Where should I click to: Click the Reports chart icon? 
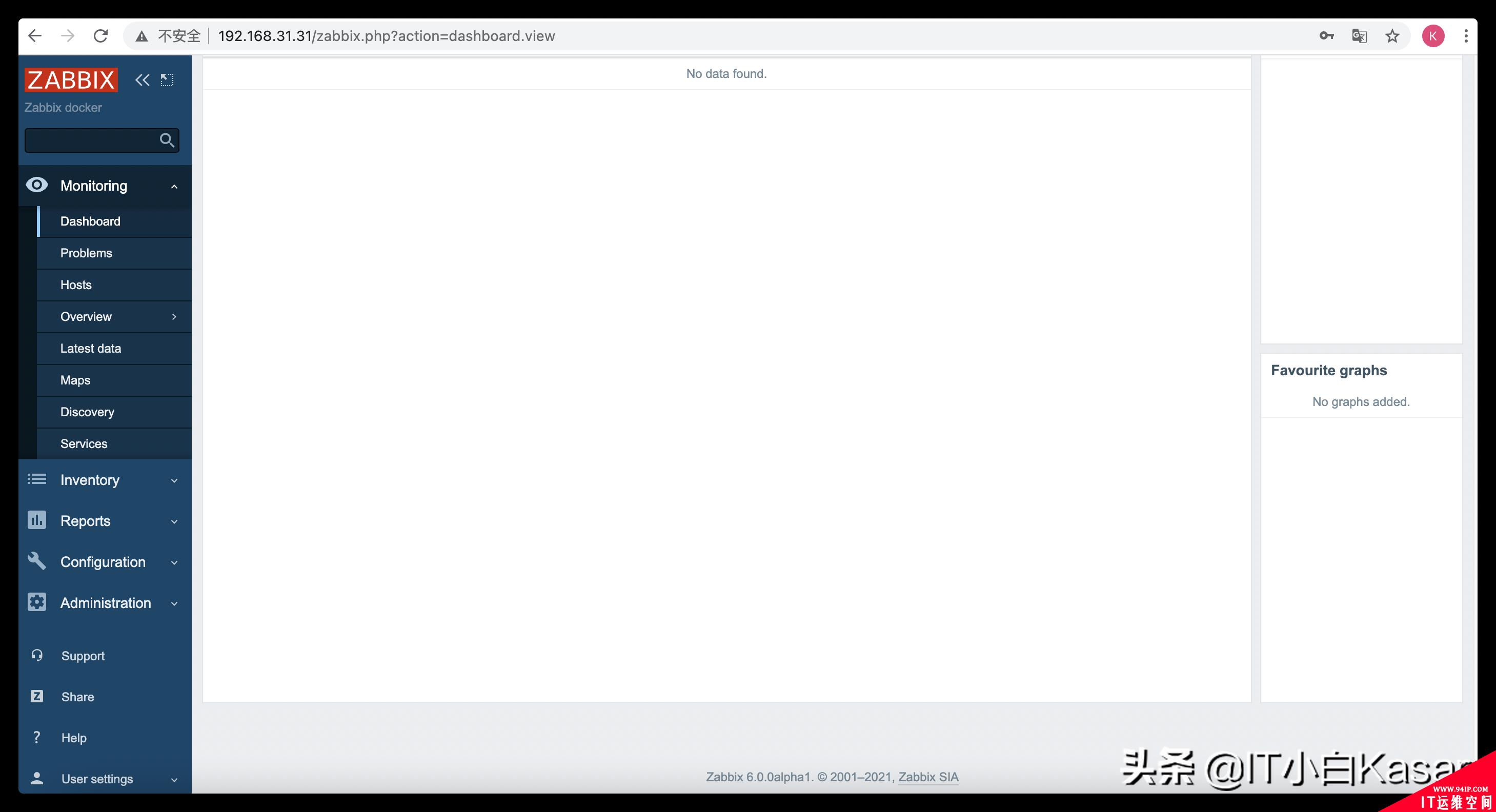35,521
